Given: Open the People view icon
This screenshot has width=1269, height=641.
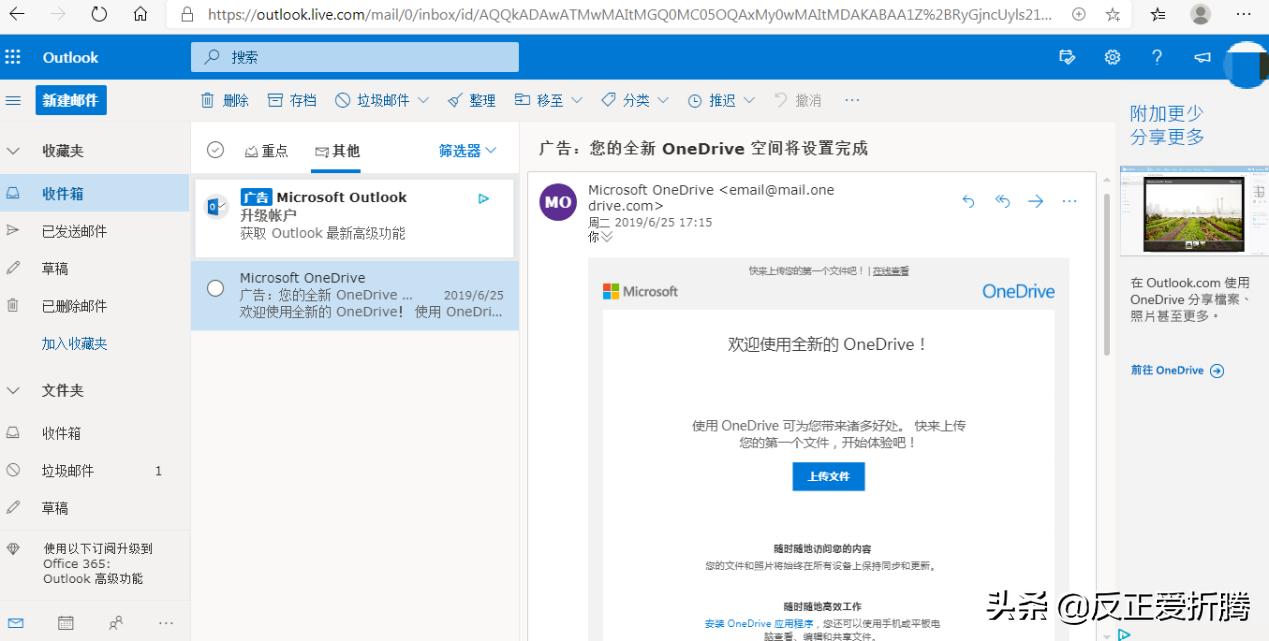Looking at the screenshot, I should pyautogui.click(x=115, y=623).
